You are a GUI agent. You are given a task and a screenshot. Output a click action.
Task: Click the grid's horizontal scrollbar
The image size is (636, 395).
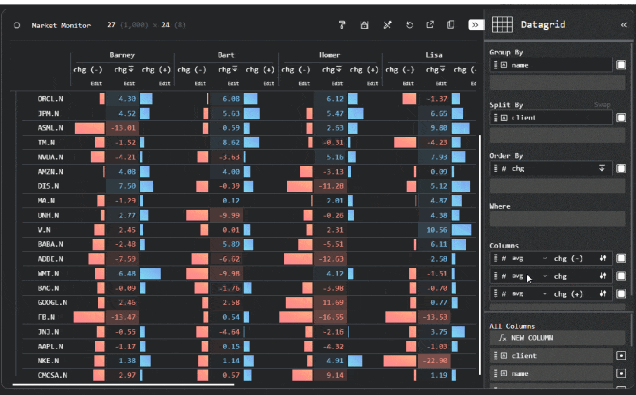click(x=123, y=384)
